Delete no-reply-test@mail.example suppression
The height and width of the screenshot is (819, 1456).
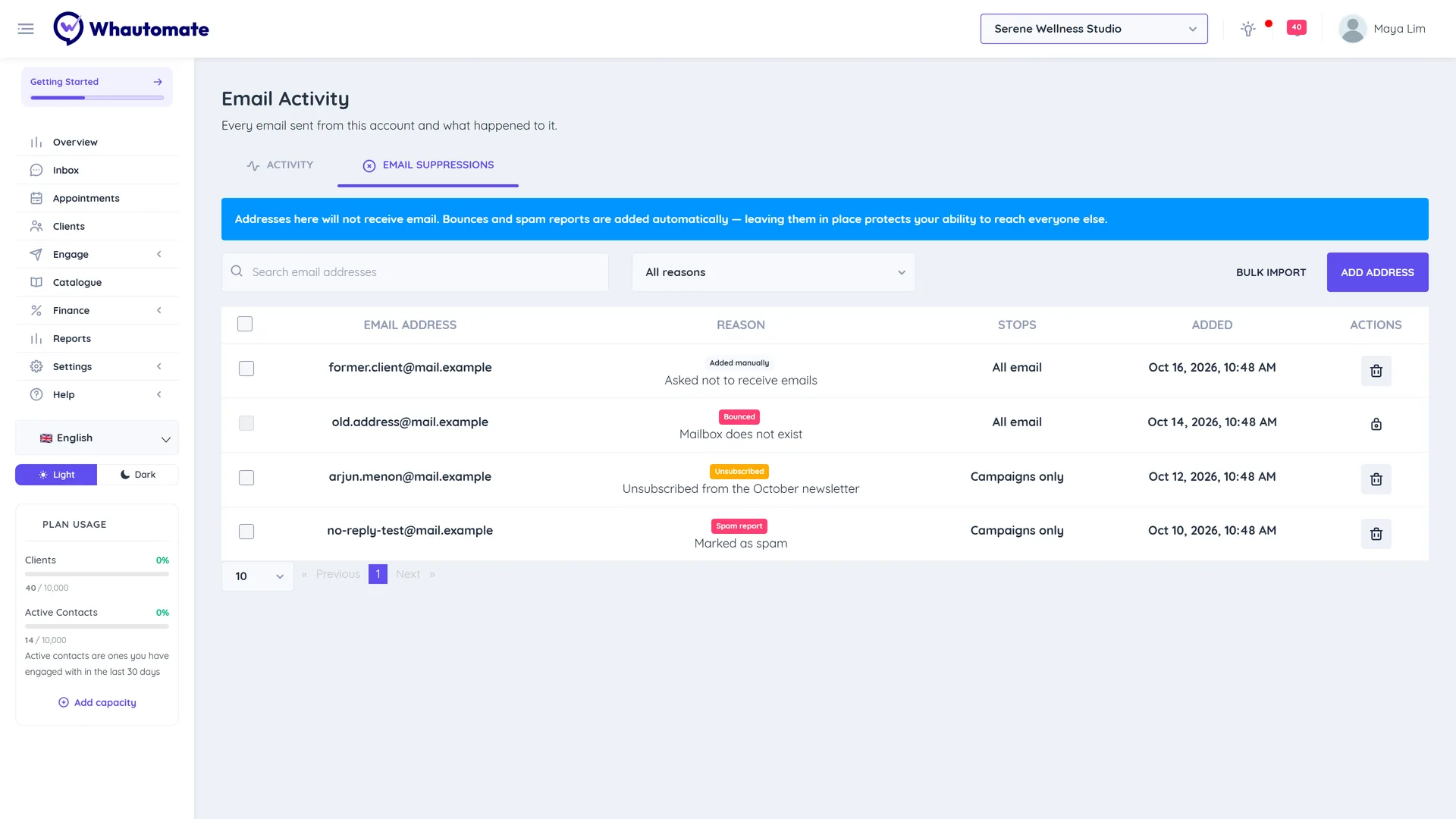[1376, 534]
